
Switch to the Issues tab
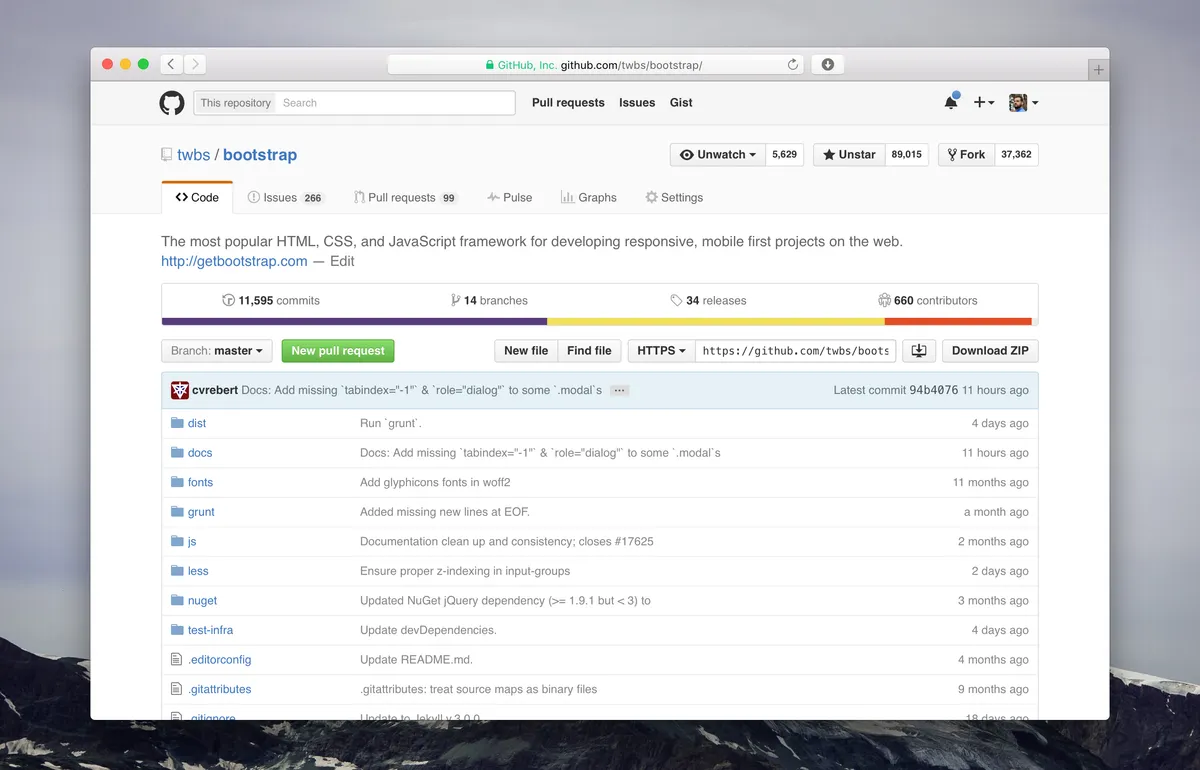[x=279, y=197]
